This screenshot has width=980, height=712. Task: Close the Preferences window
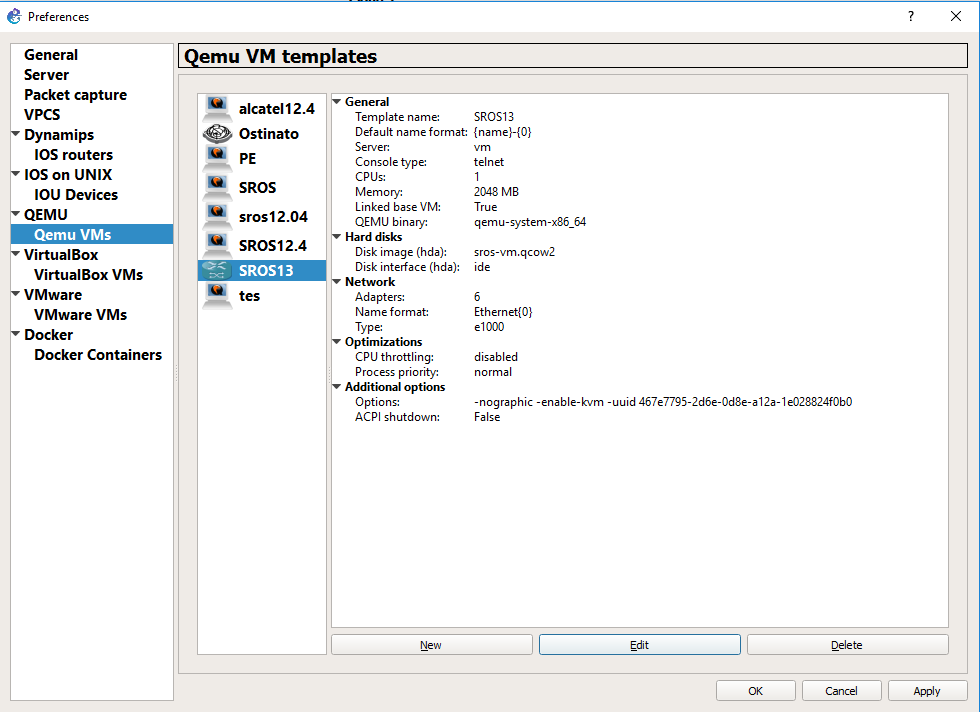coord(956,16)
